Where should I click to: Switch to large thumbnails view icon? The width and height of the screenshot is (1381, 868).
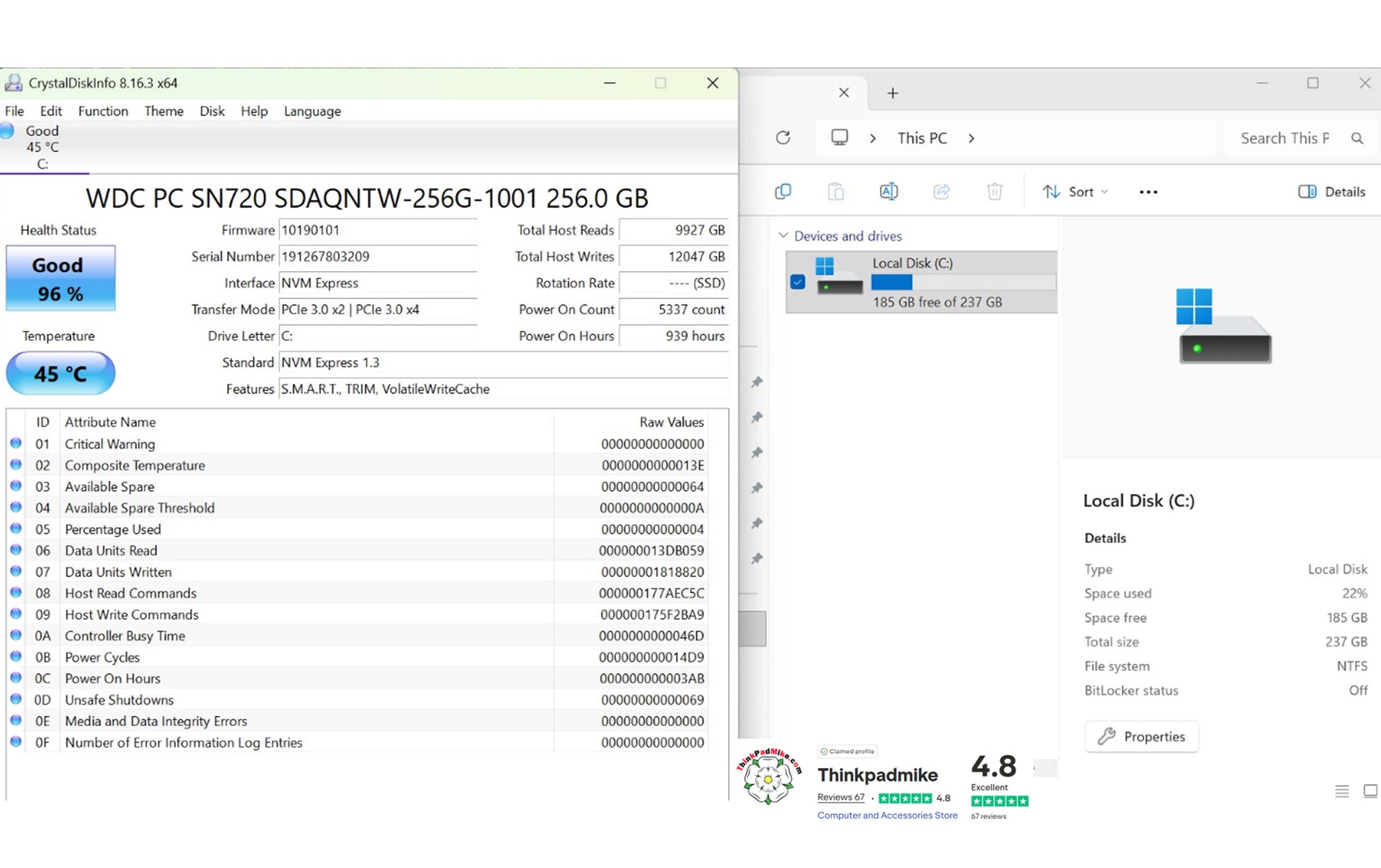click(x=1370, y=791)
